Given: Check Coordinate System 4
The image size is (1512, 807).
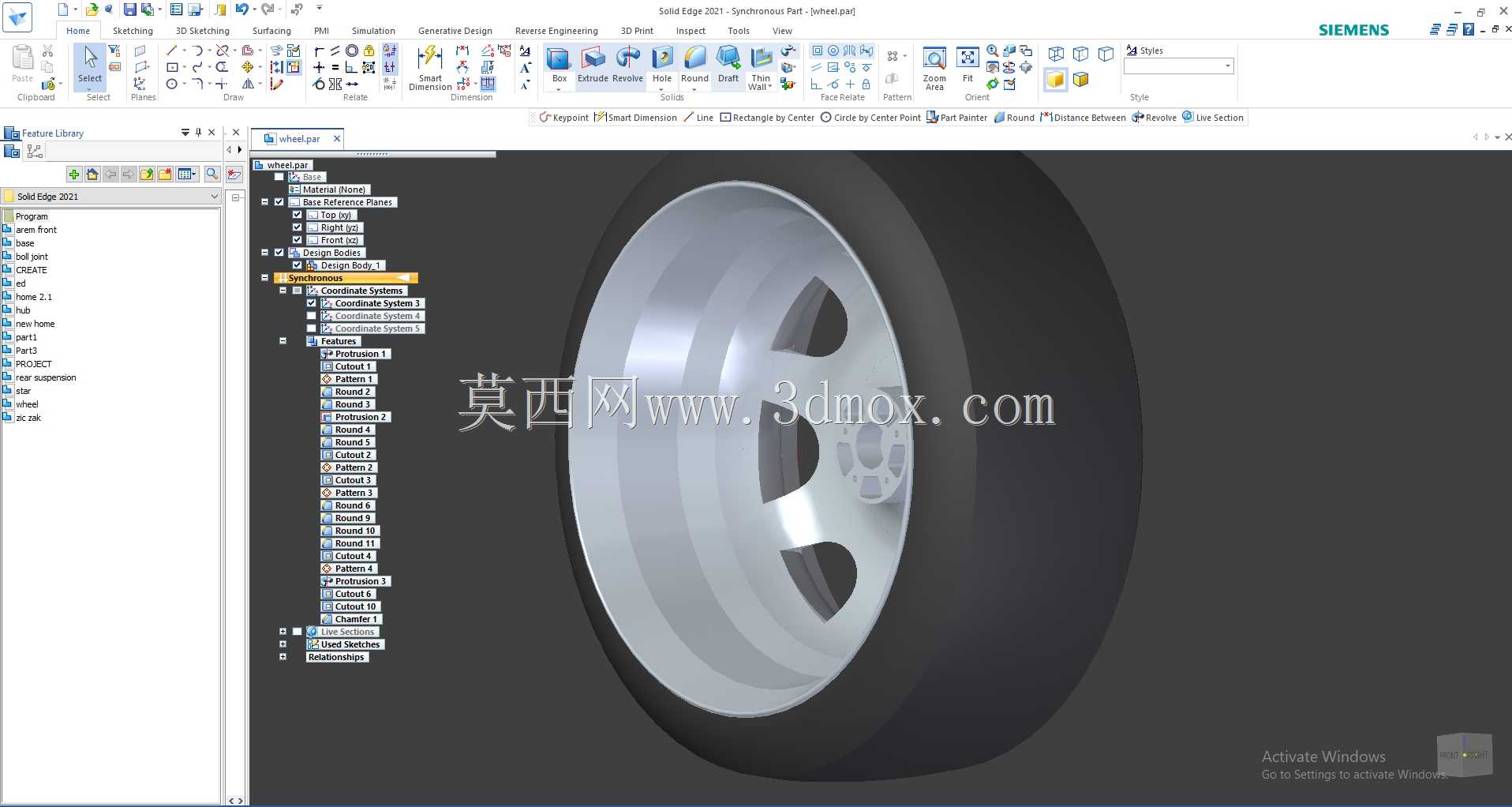Looking at the screenshot, I should [312, 316].
